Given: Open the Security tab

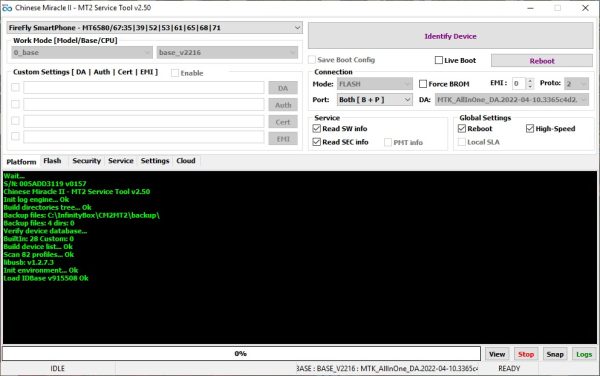Looking at the screenshot, I should coord(86,161).
